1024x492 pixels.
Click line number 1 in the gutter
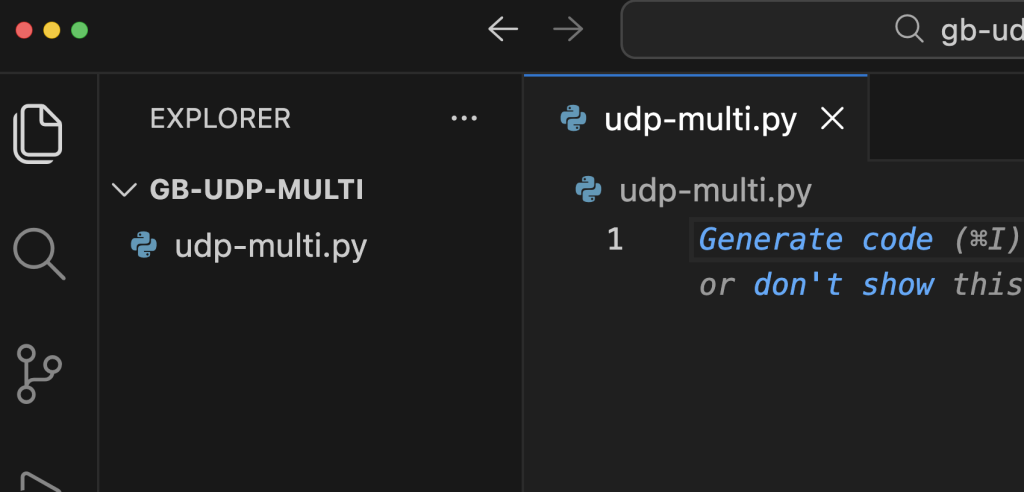click(614, 240)
